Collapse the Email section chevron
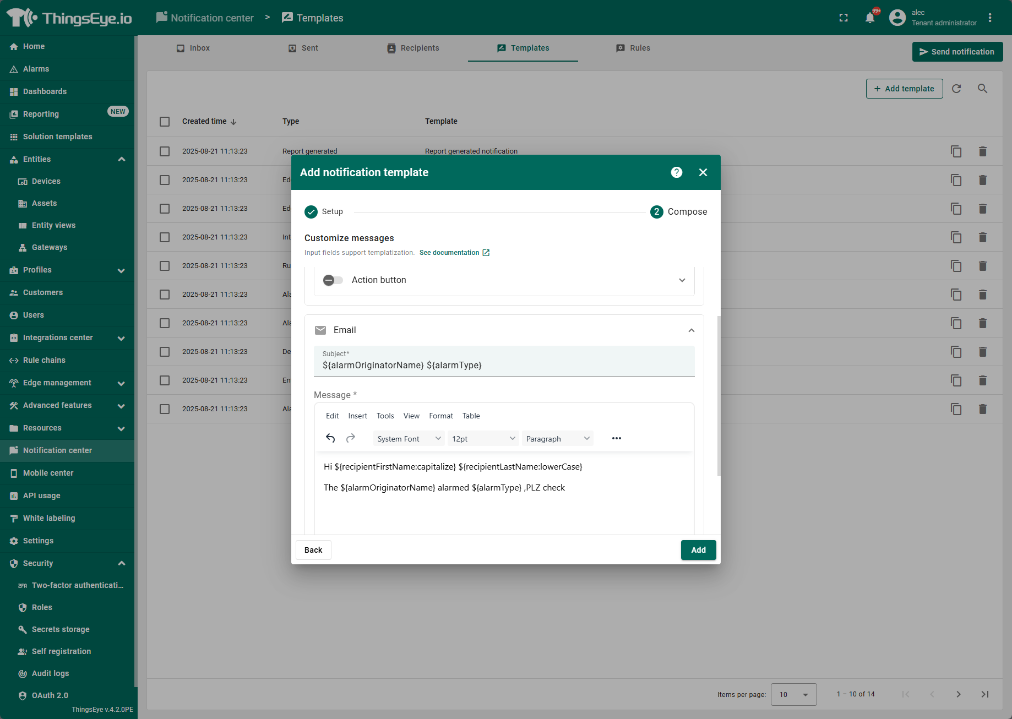 [x=690, y=330]
